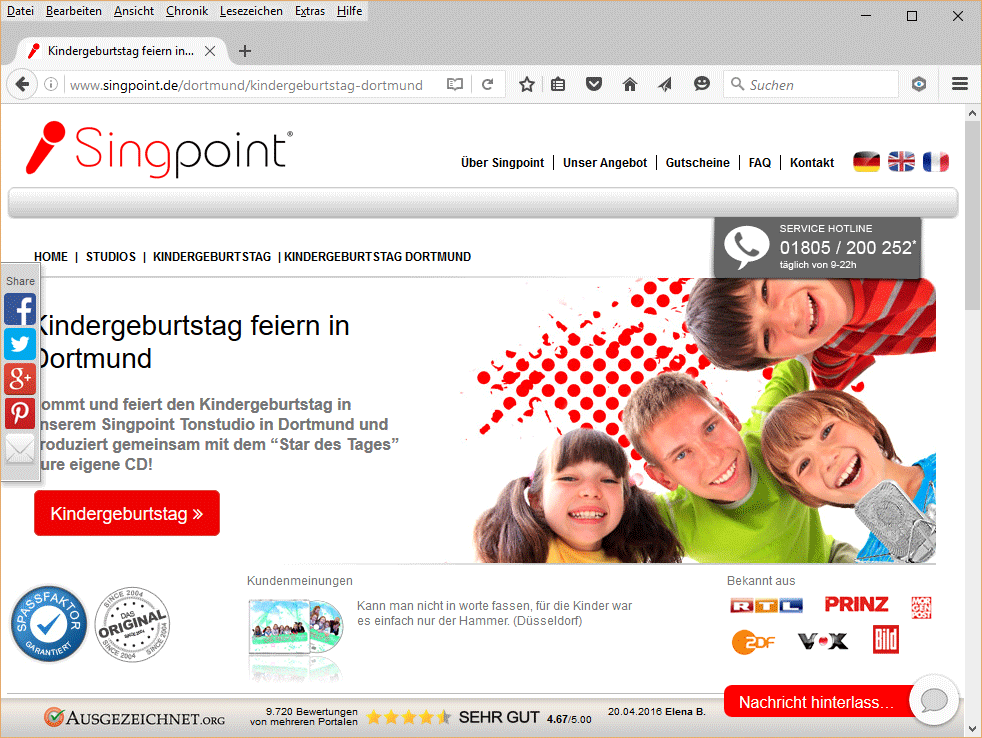The height and width of the screenshot is (738, 982).
Task: Click the address bar URL field
Action: [246, 85]
